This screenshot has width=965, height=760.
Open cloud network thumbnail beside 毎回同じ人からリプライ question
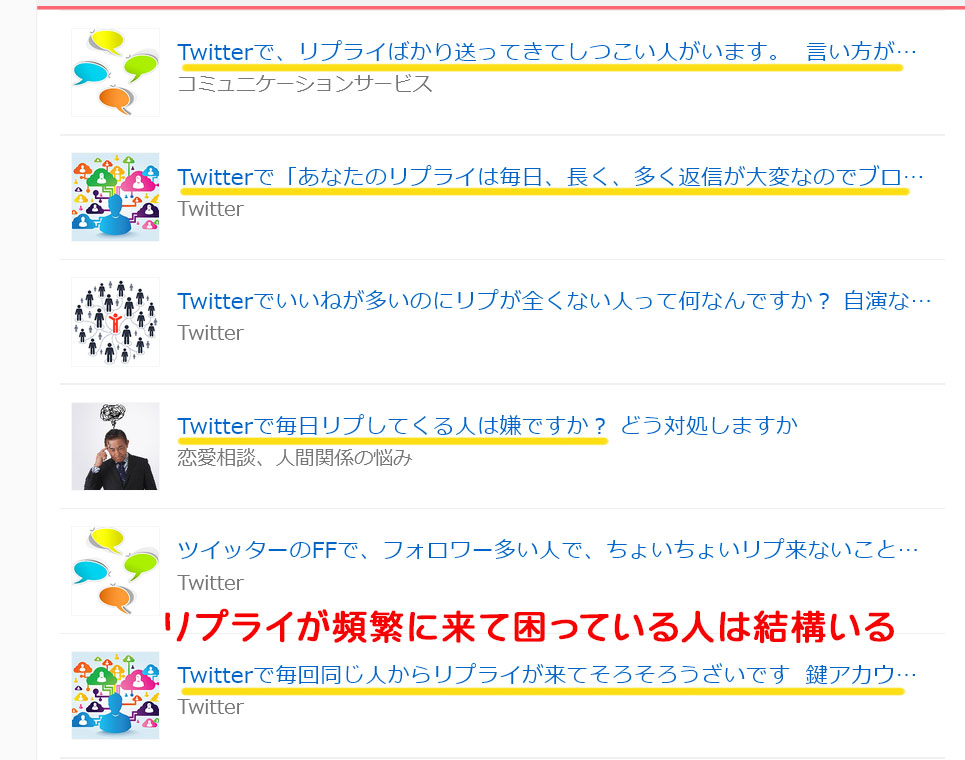tap(115, 695)
